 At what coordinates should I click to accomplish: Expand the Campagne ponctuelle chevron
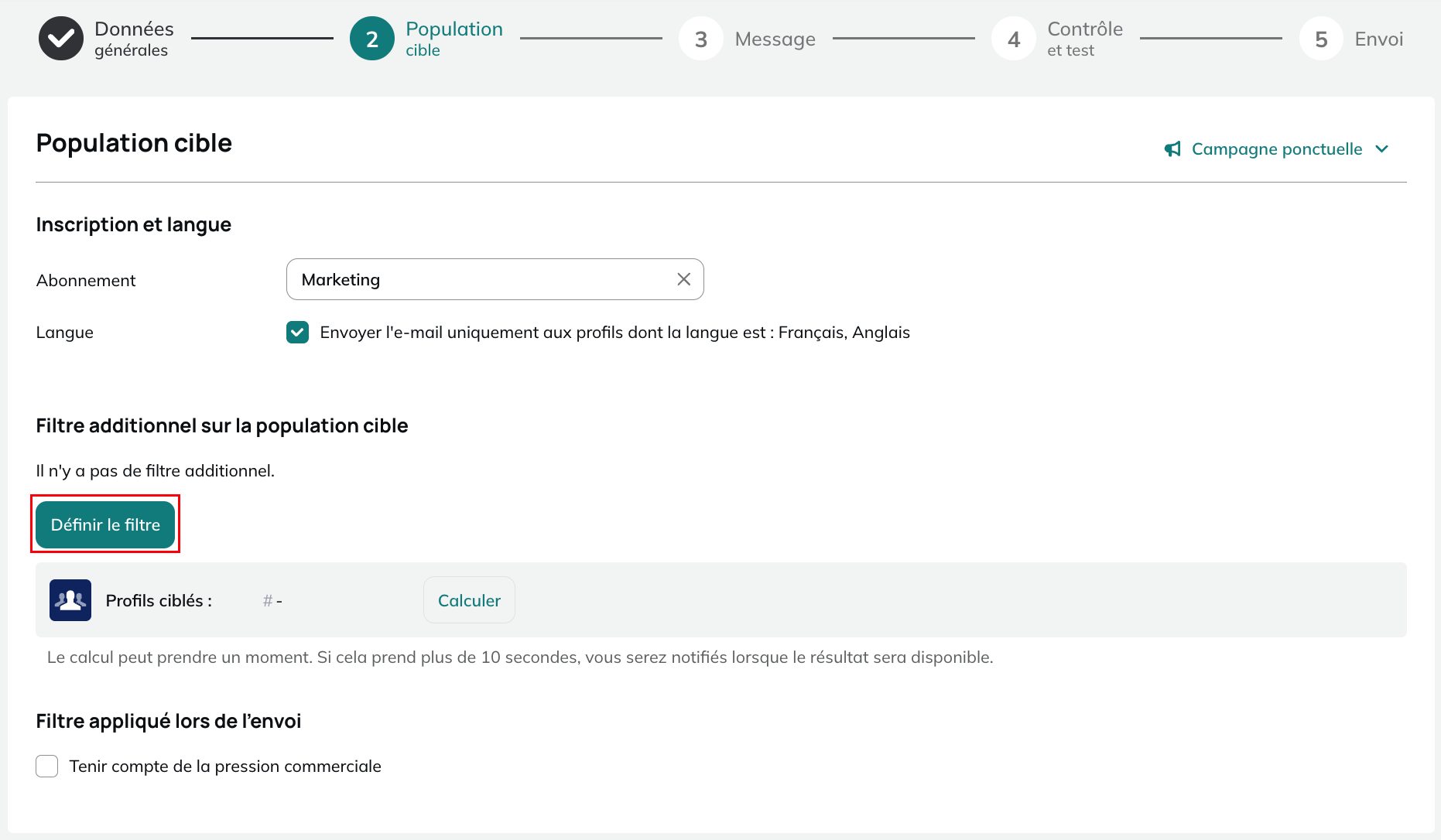click(1382, 149)
